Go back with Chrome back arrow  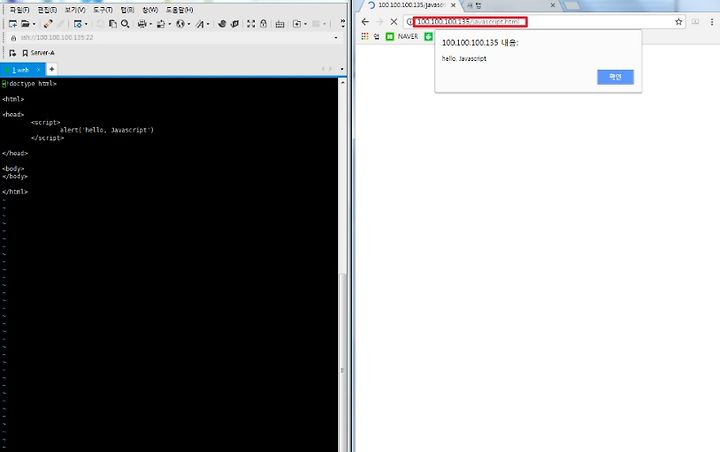[x=365, y=22]
